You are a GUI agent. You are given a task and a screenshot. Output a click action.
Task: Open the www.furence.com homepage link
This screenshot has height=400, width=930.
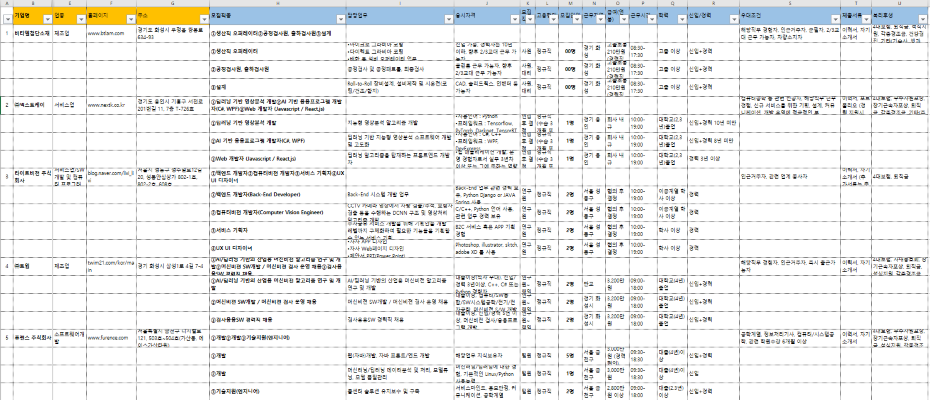point(112,339)
